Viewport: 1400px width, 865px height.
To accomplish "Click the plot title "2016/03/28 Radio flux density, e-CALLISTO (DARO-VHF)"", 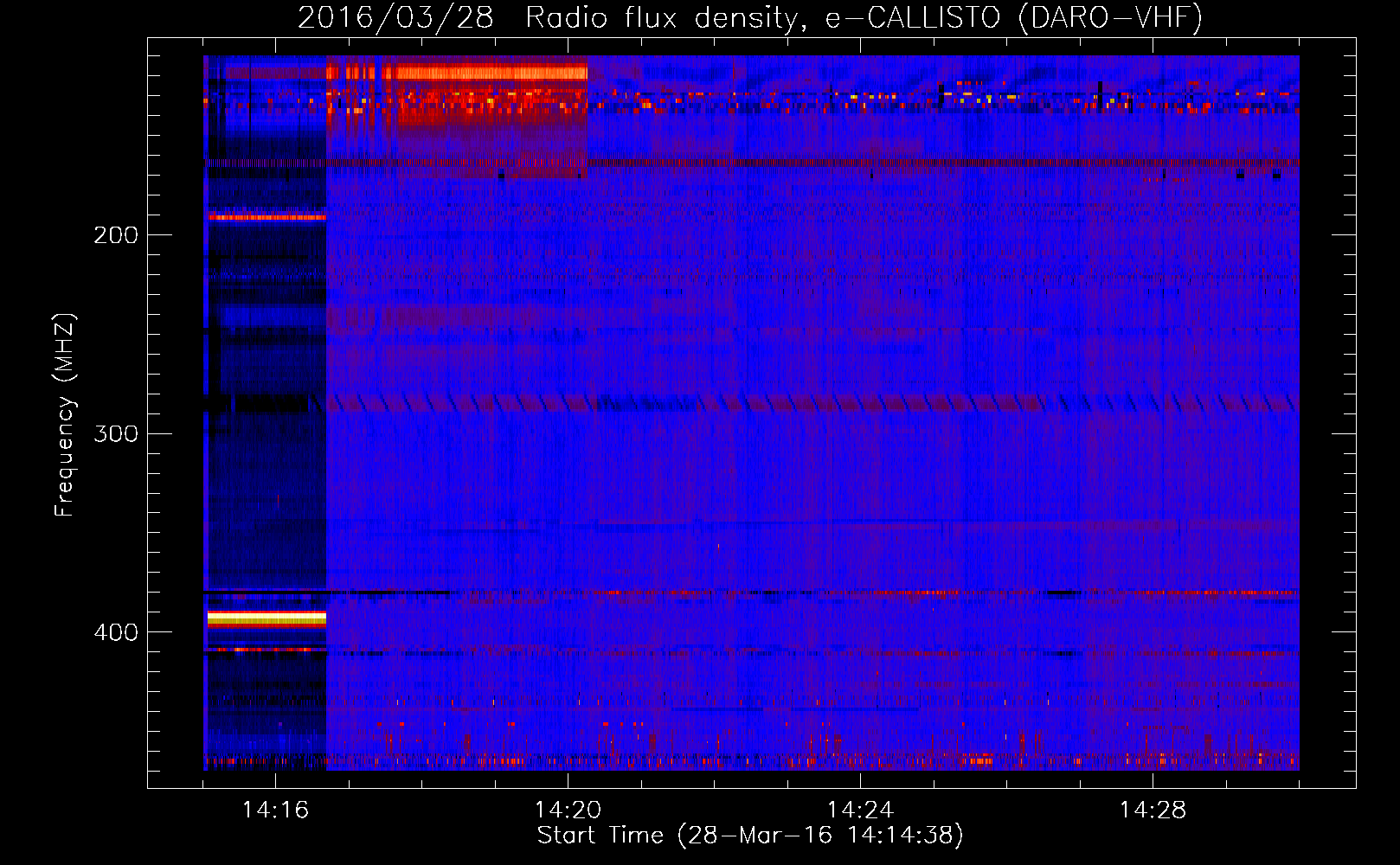I will click(x=750, y=17).
